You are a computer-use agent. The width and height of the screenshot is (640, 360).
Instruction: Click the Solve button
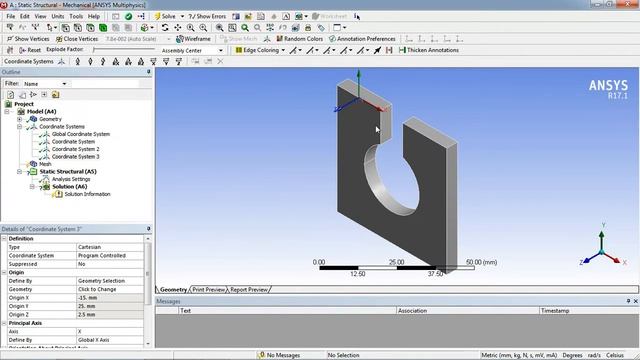(165, 16)
